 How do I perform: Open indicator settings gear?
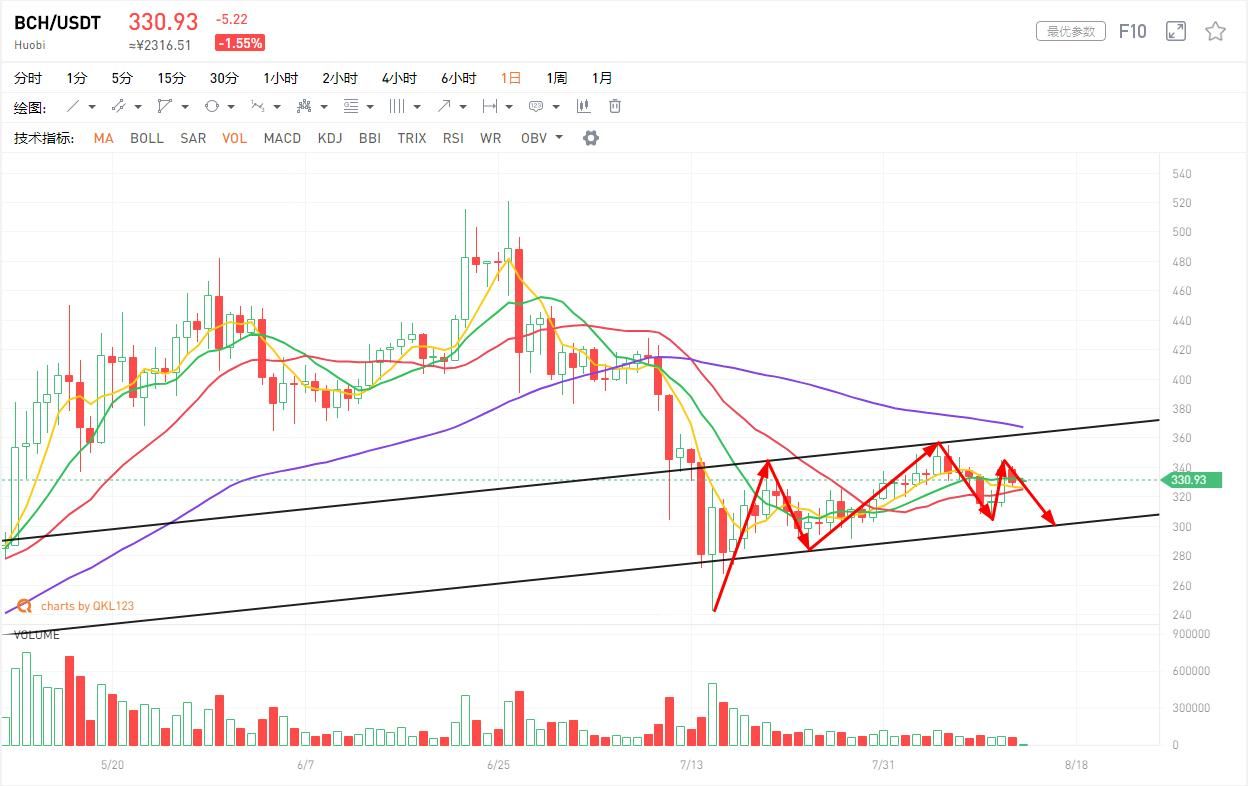(x=591, y=138)
